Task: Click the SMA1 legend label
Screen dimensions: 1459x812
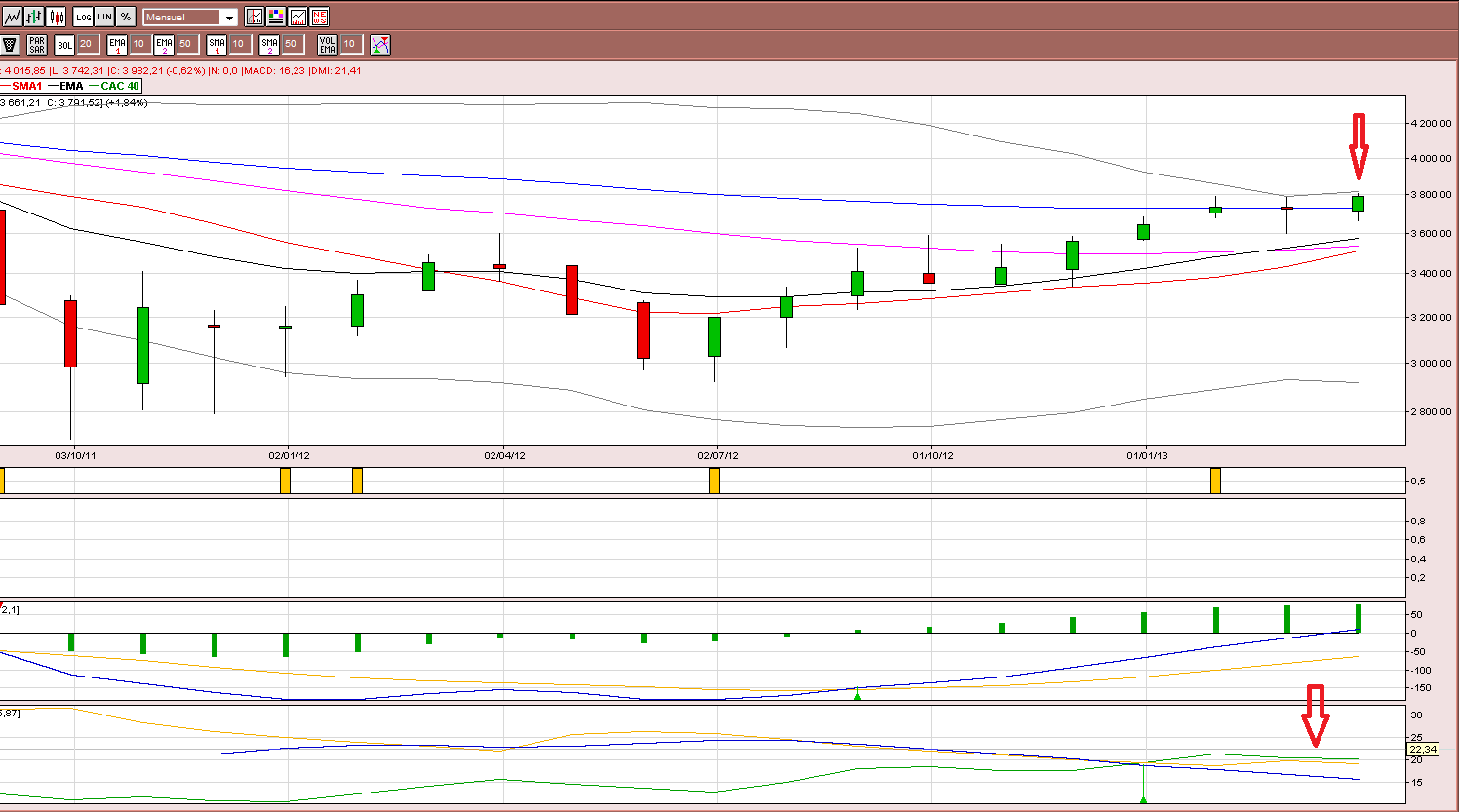Action: [x=27, y=86]
